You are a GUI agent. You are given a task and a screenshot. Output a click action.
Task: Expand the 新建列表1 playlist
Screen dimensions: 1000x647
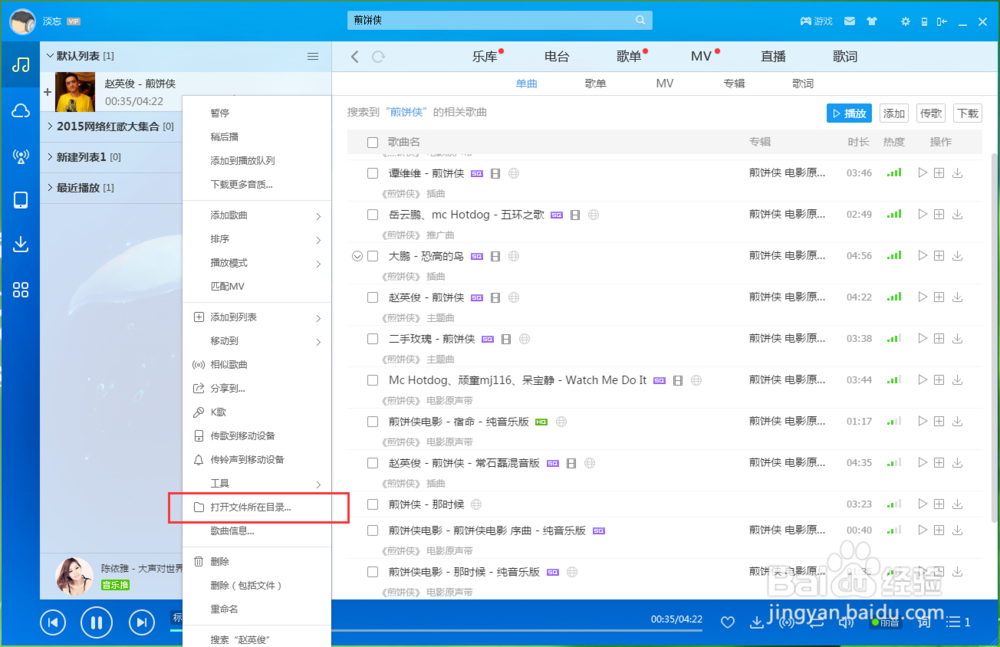(x=50, y=157)
